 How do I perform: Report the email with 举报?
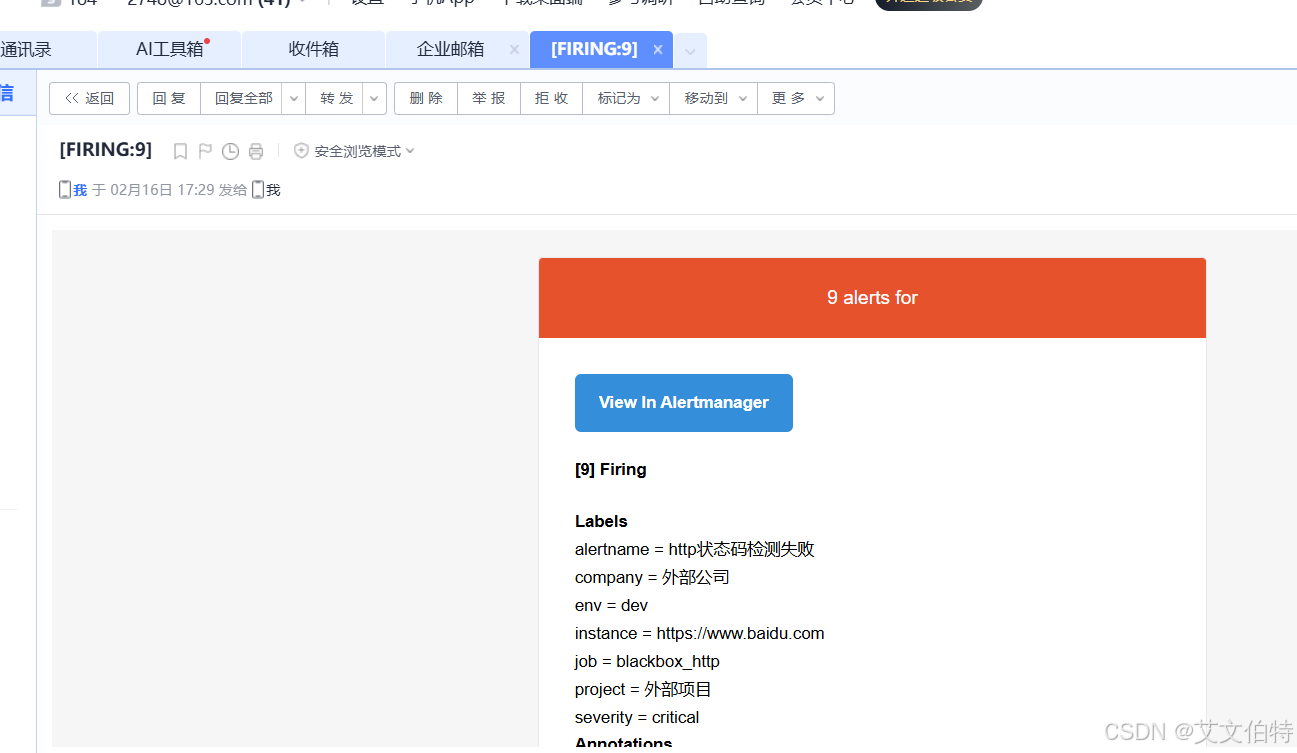point(489,98)
